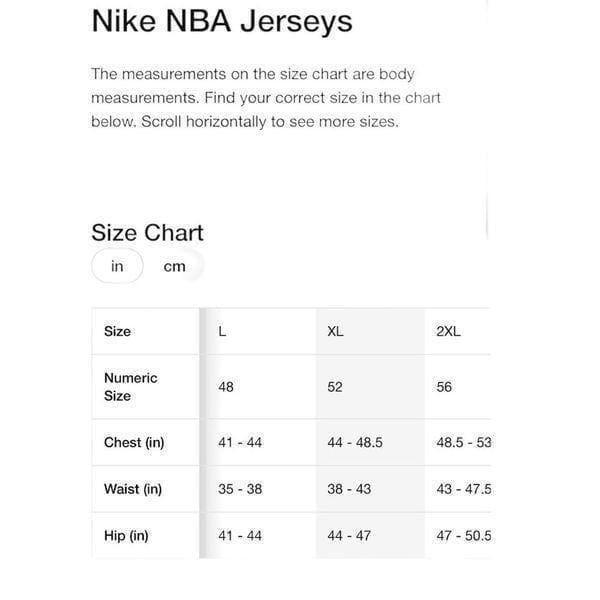
Task: Select the 'in' unit toggle
Action: [x=117, y=266]
